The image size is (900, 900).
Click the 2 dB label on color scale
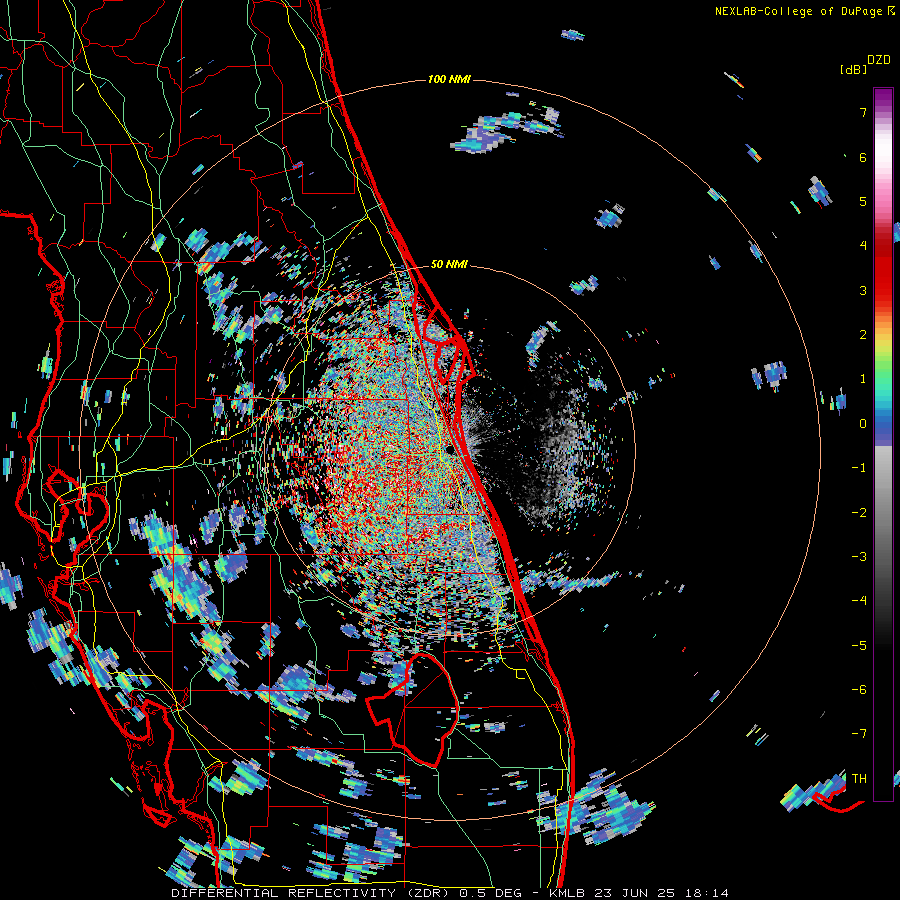[863, 335]
